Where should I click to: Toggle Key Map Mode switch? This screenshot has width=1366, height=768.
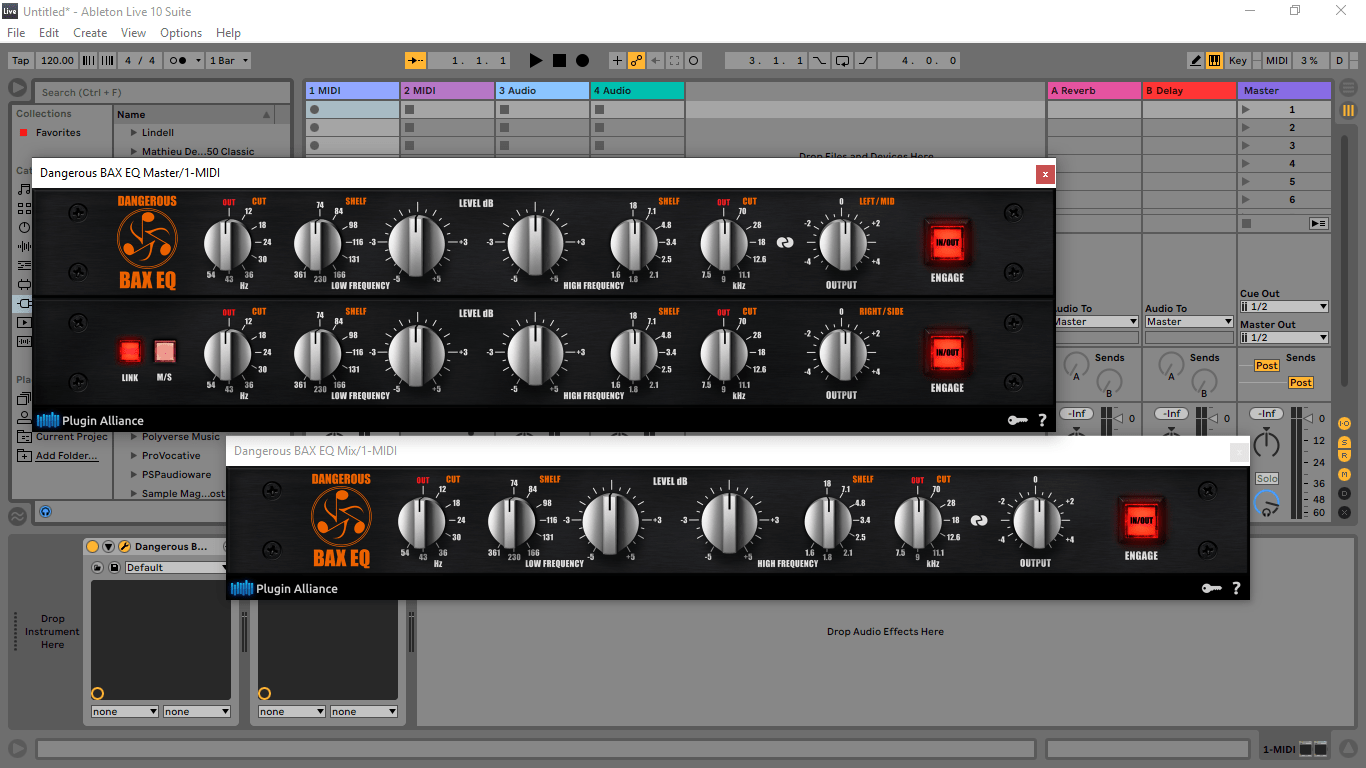point(1238,61)
